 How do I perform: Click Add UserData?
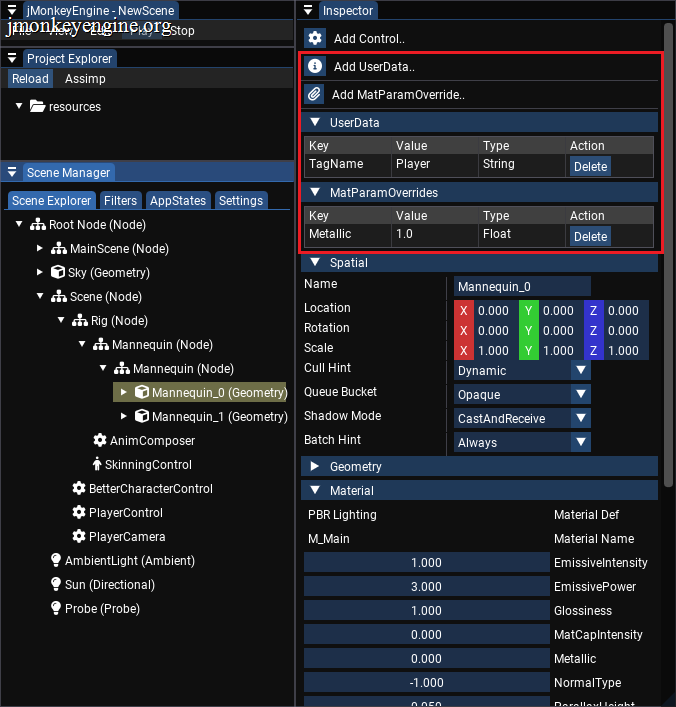(x=374, y=67)
